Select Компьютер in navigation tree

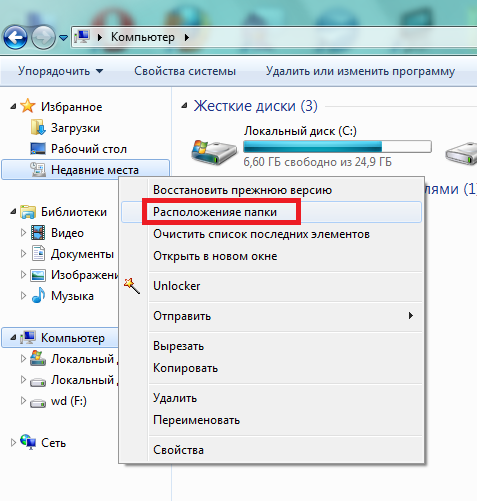point(73,338)
